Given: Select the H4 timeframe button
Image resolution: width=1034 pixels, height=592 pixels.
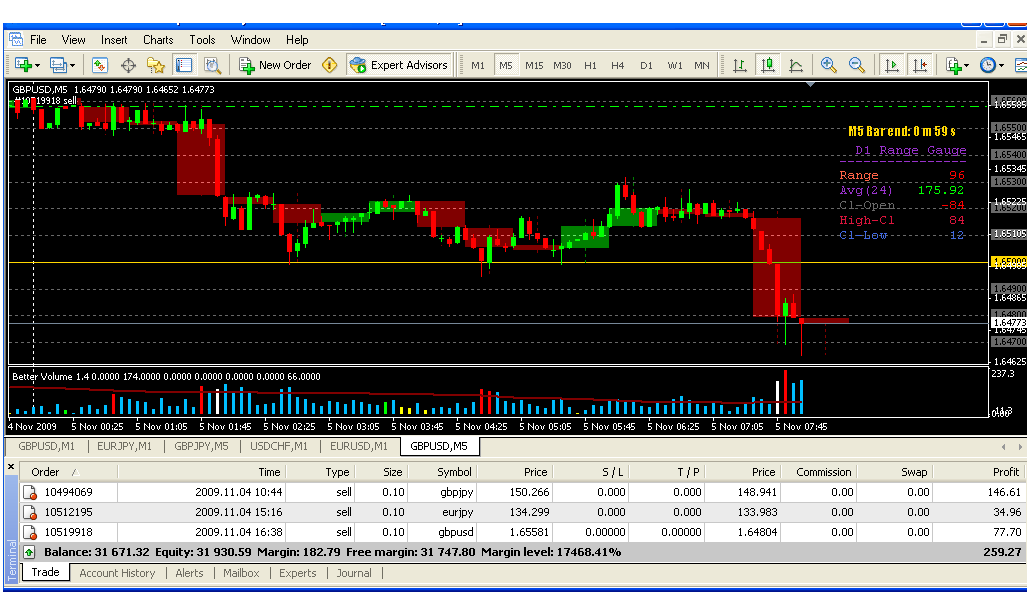Looking at the screenshot, I should point(618,65).
